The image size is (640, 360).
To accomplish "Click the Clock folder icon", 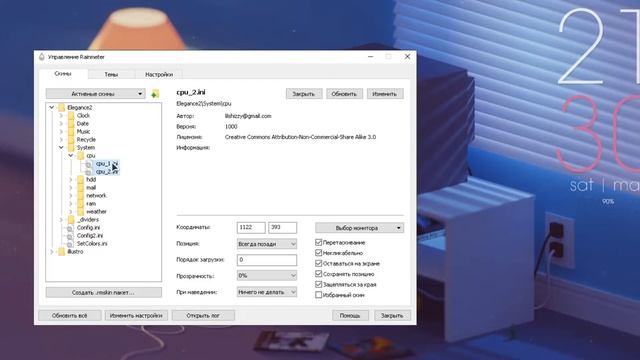I will pyautogui.click(x=71, y=116).
